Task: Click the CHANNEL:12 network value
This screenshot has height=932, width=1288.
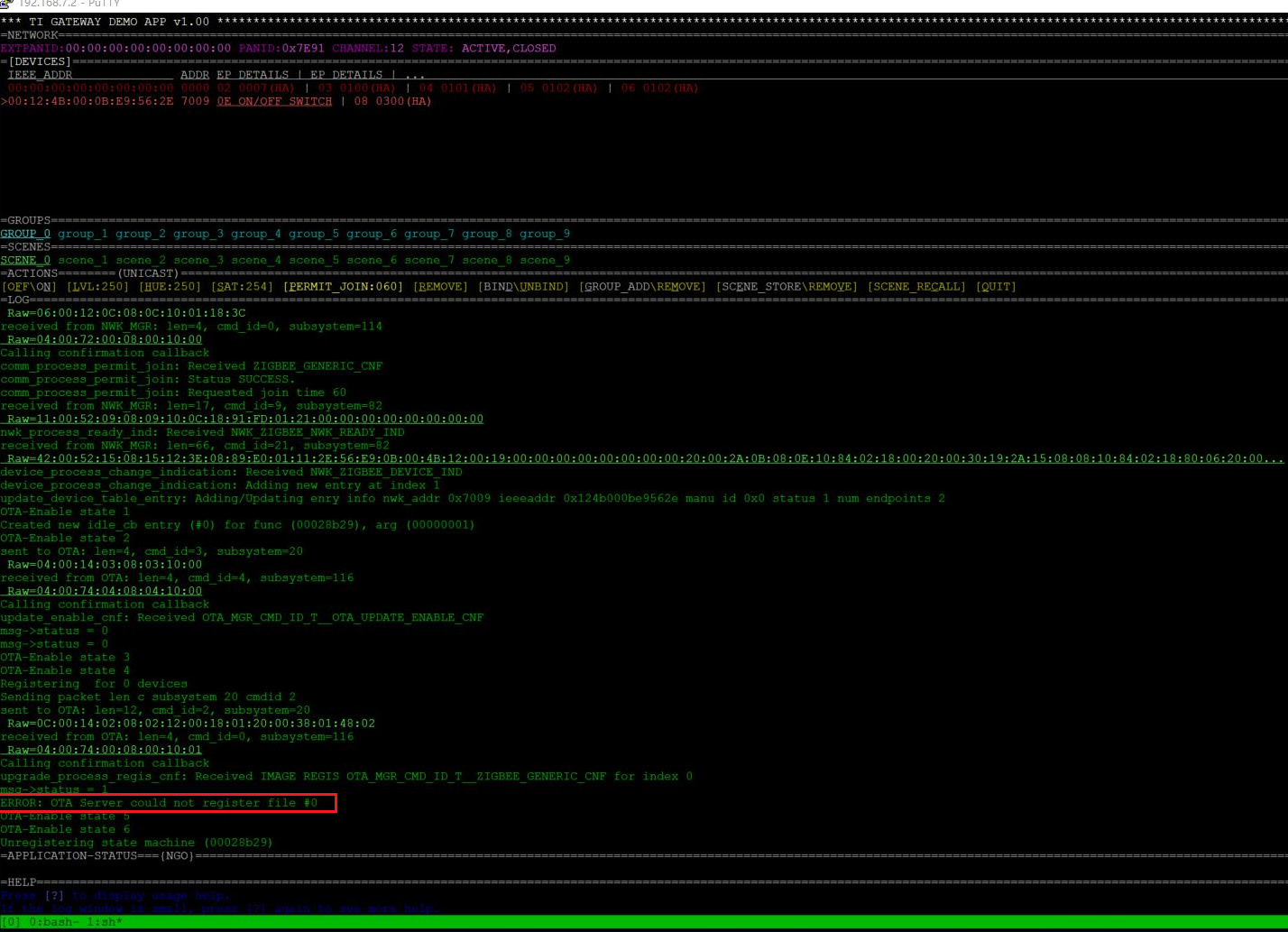Action: point(368,49)
